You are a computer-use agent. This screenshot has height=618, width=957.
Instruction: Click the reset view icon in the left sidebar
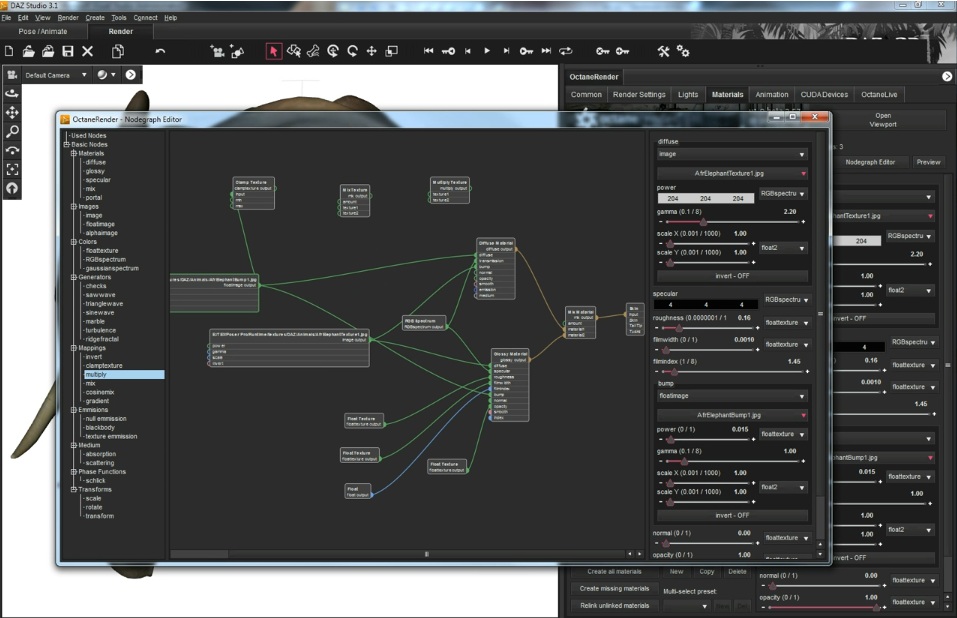[12, 188]
